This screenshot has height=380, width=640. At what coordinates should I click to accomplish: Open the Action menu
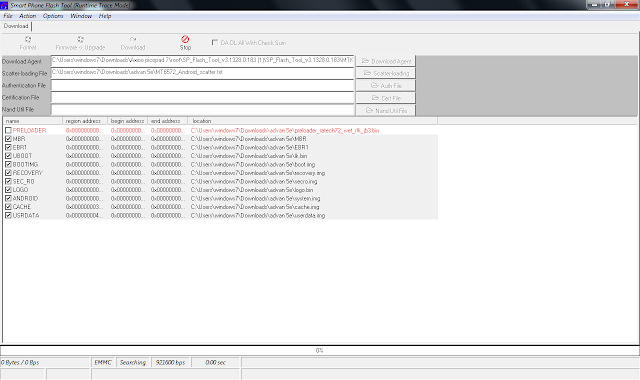tap(28, 16)
